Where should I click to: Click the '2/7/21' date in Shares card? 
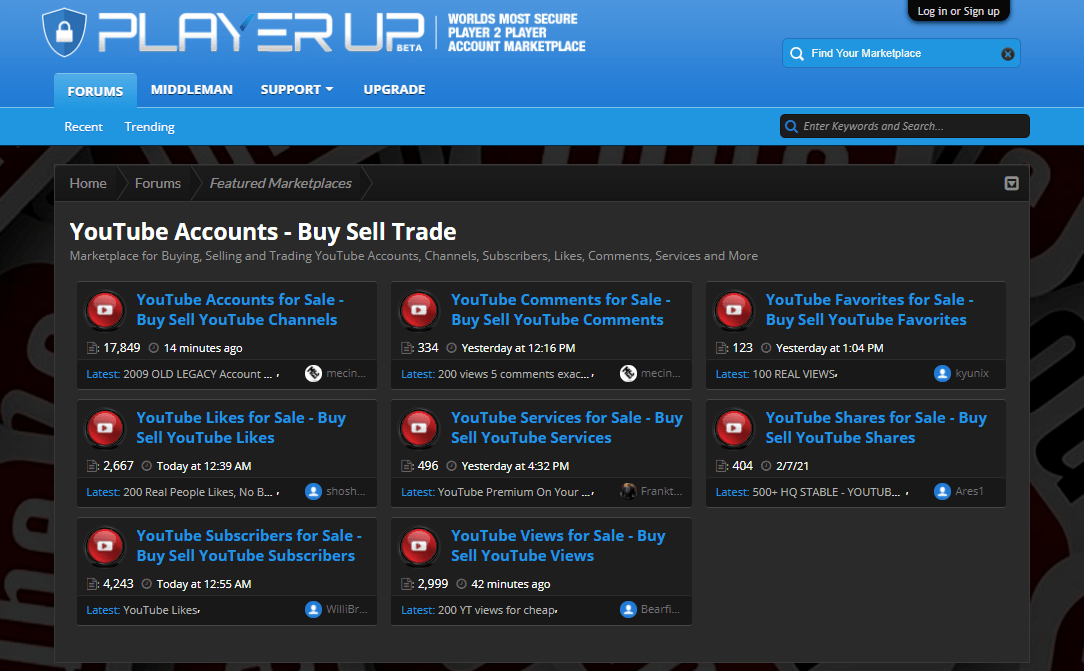coord(792,466)
